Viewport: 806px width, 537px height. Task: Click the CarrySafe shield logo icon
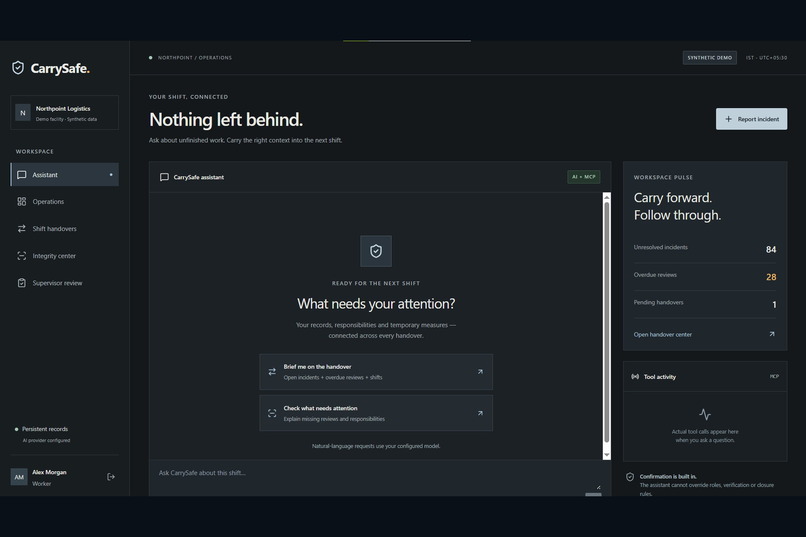point(18,68)
